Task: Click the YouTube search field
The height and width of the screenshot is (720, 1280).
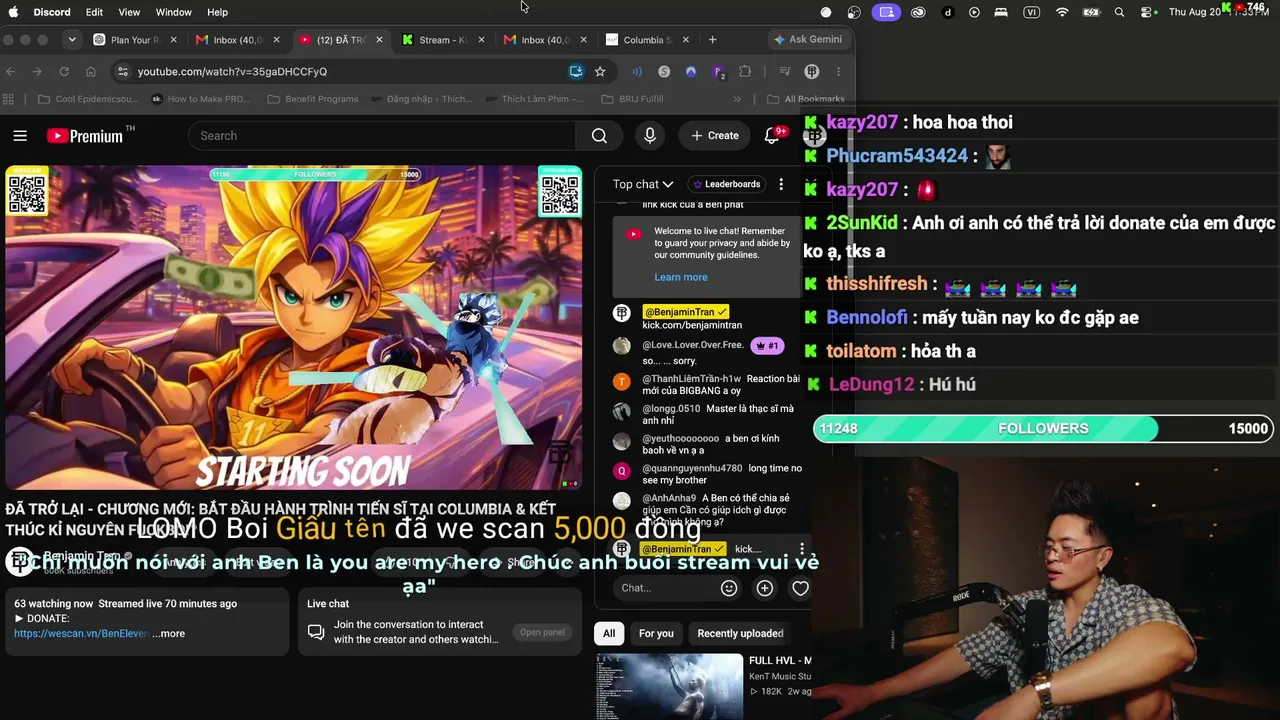Action: point(381,136)
